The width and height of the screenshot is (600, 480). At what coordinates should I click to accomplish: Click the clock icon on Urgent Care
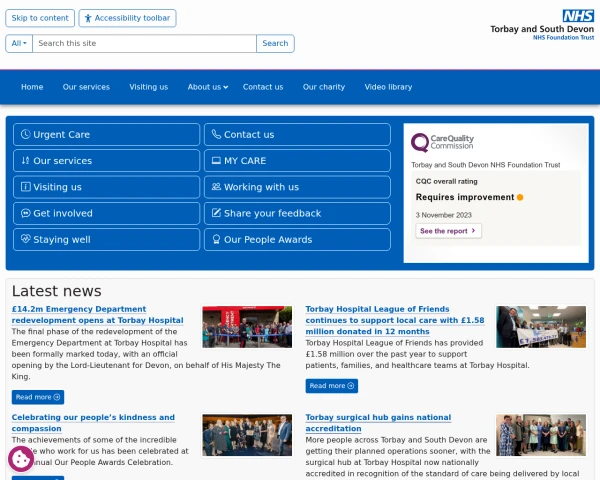point(25,134)
